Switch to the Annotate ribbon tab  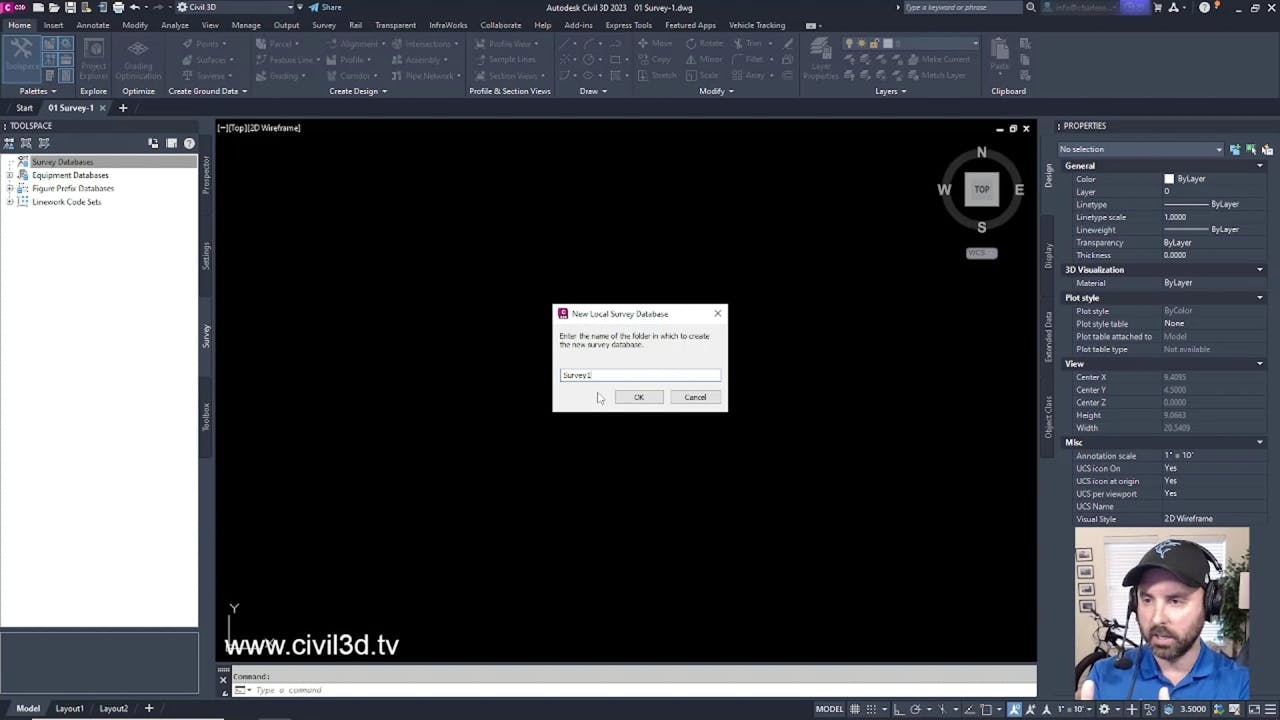91,25
